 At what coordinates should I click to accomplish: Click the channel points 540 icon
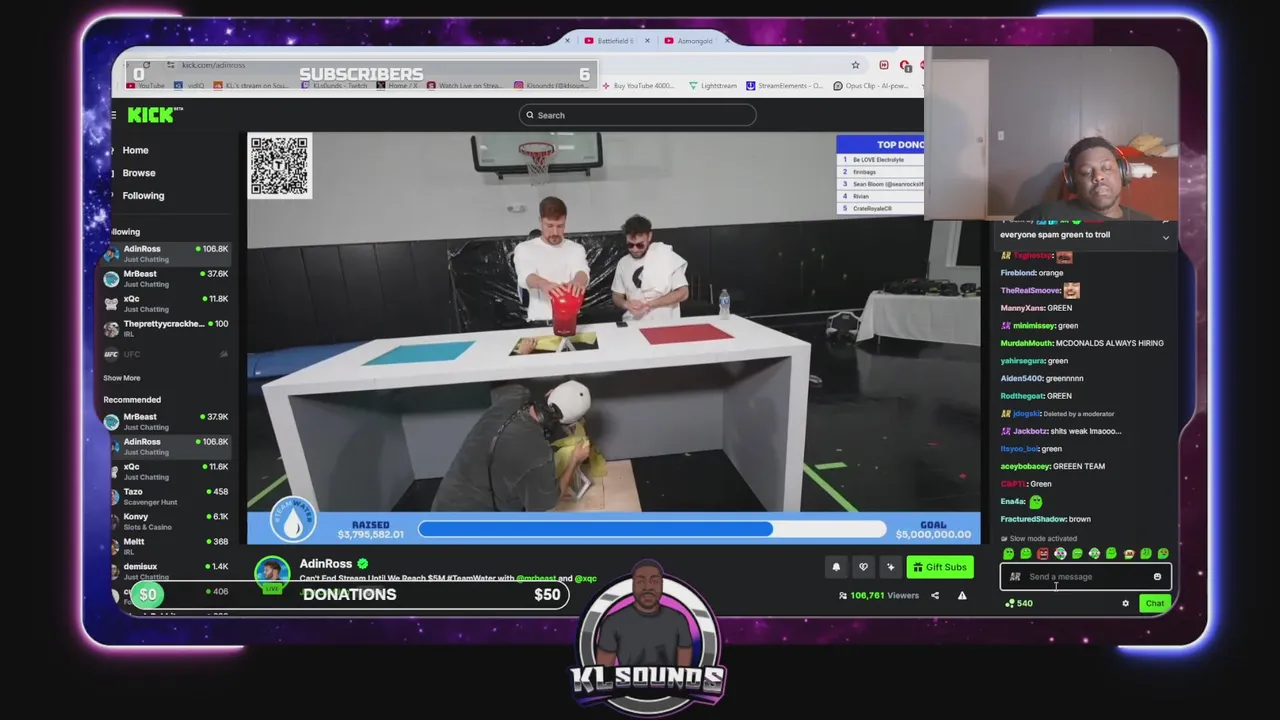(1010, 603)
